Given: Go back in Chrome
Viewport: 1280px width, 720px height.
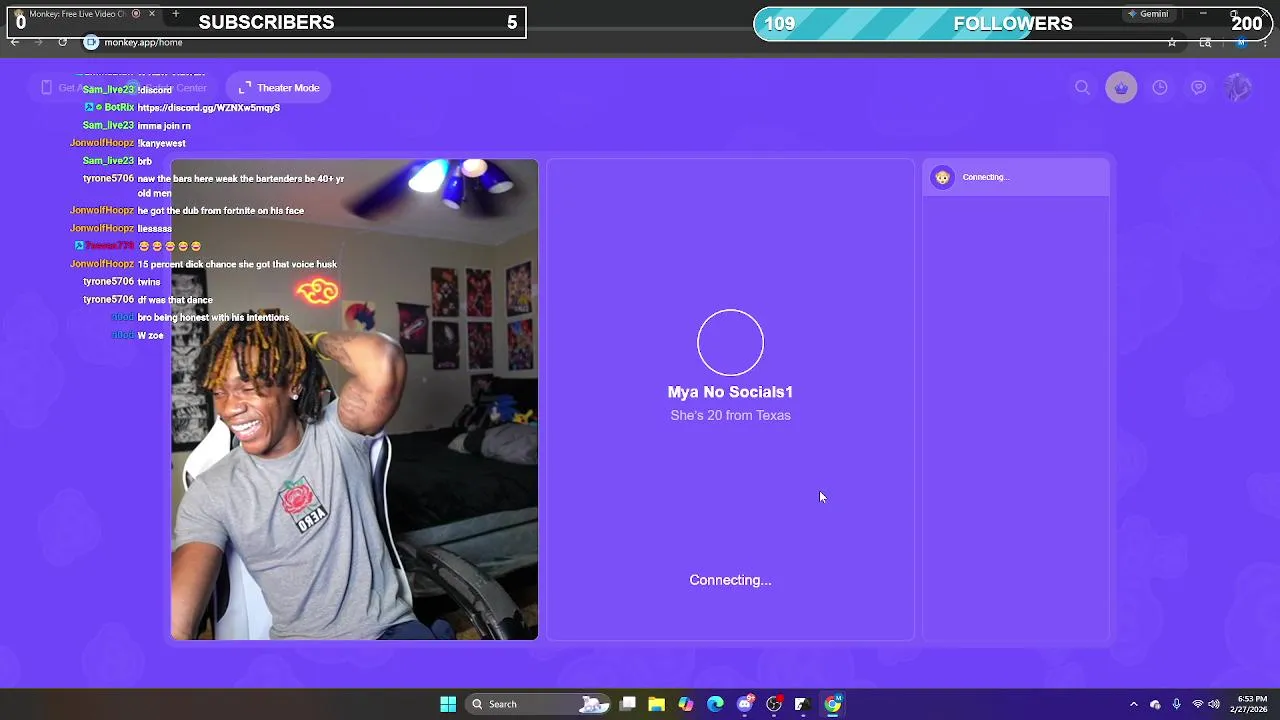Looking at the screenshot, I should (x=15, y=42).
